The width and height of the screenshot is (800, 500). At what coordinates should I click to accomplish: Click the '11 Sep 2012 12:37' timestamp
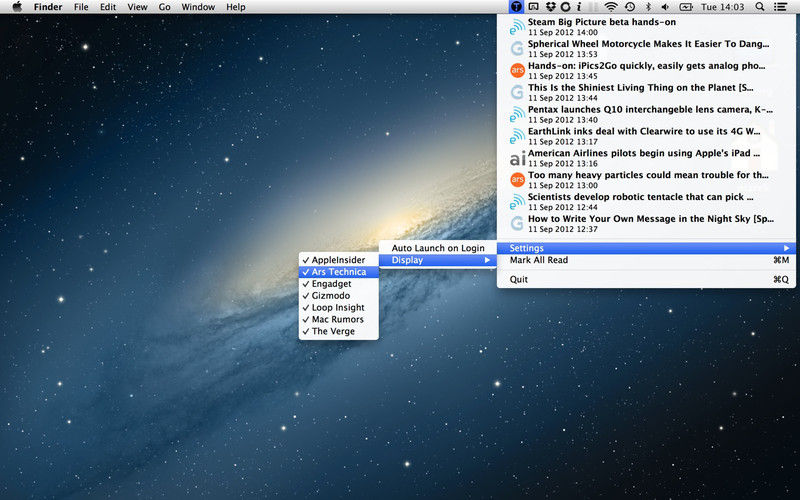click(563, 229)
